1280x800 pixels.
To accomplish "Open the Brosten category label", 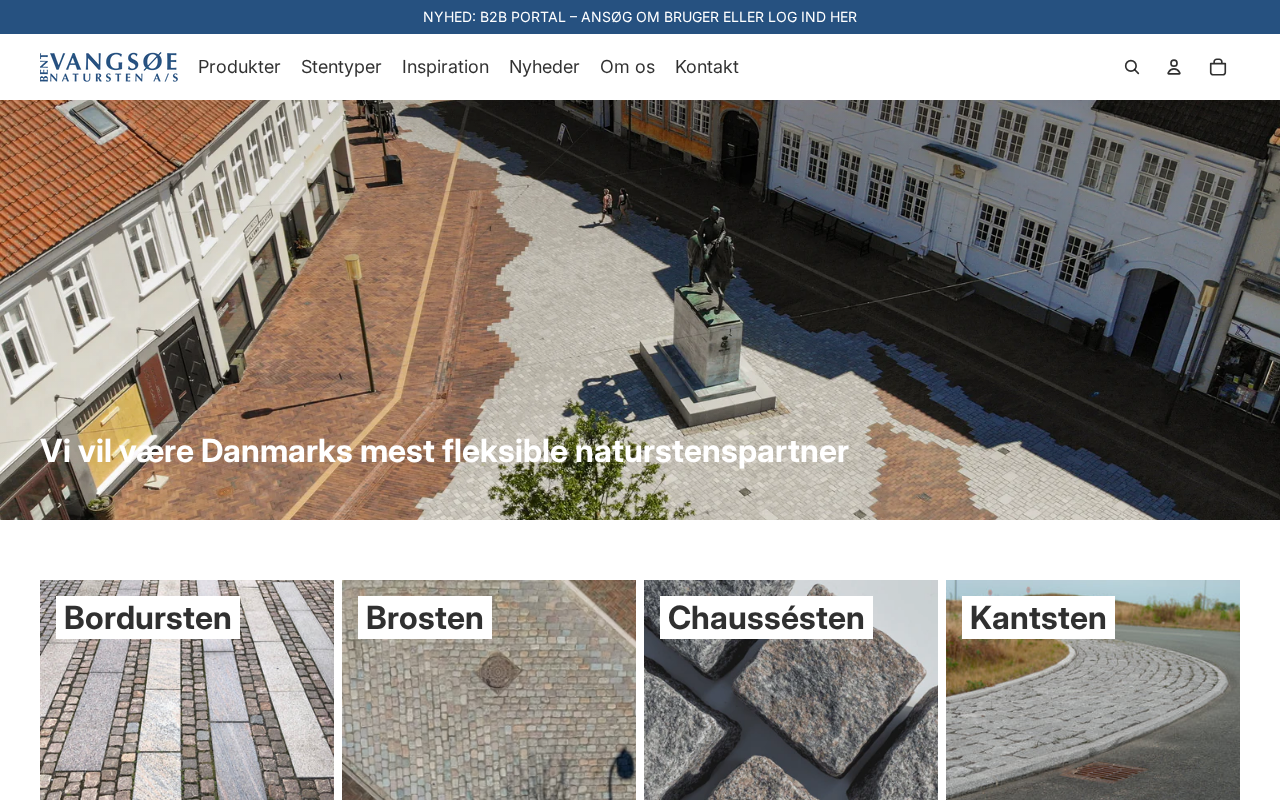I will [x=425, y=618].
